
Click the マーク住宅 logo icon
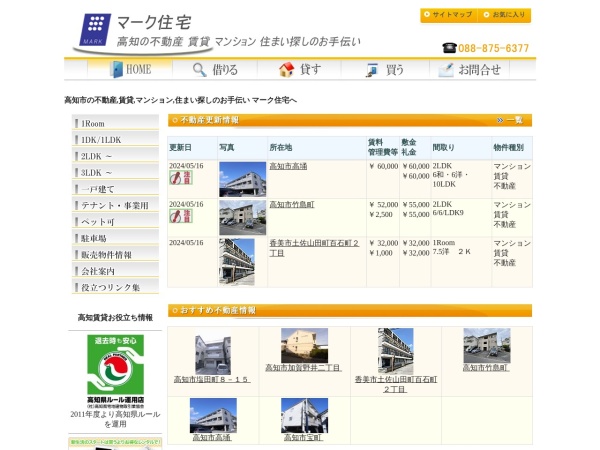[95, 30]
